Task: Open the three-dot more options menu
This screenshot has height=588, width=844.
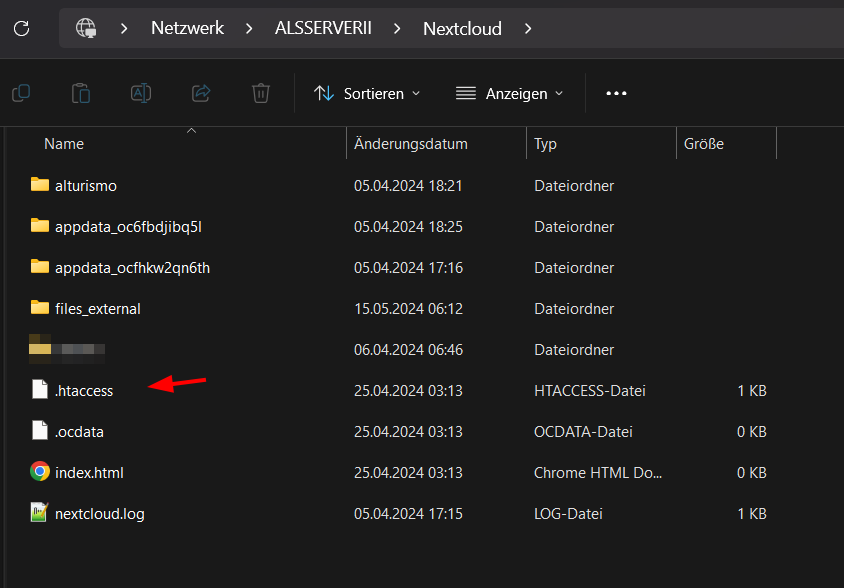Action: [616, 93]
